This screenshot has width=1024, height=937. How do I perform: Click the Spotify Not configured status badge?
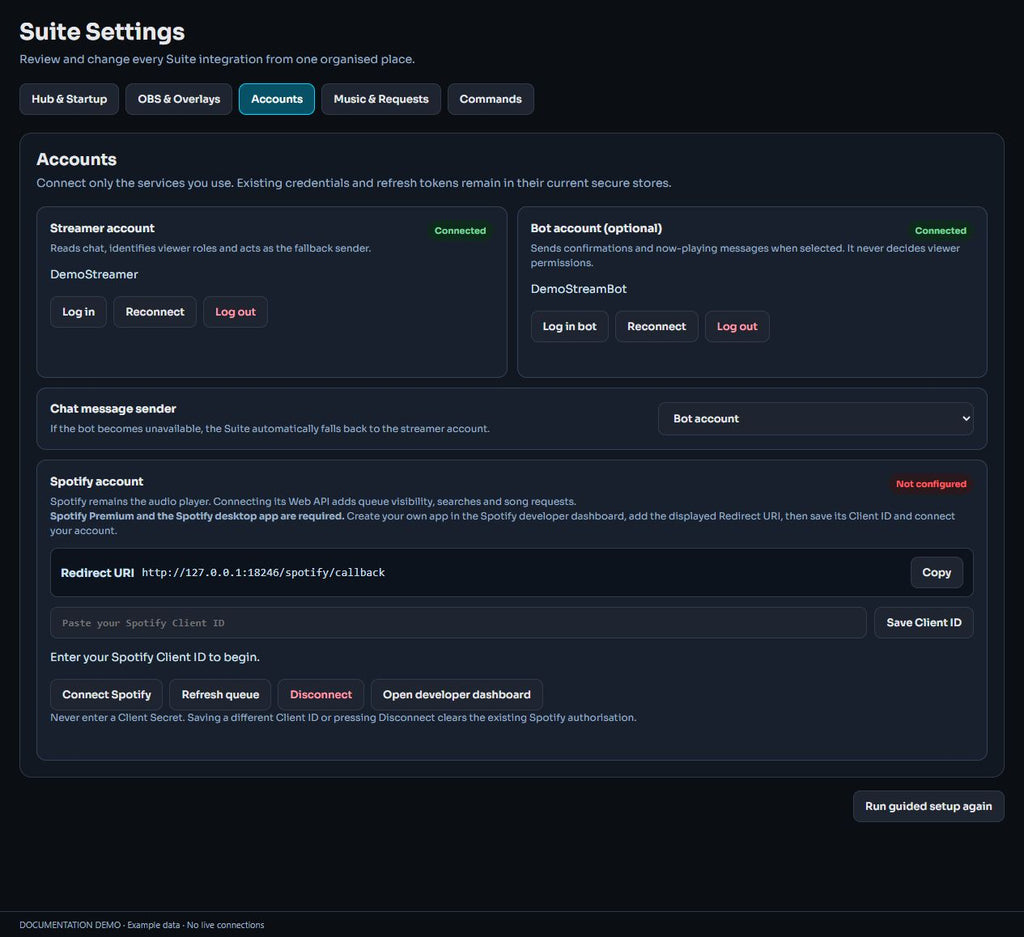(931, 484)
